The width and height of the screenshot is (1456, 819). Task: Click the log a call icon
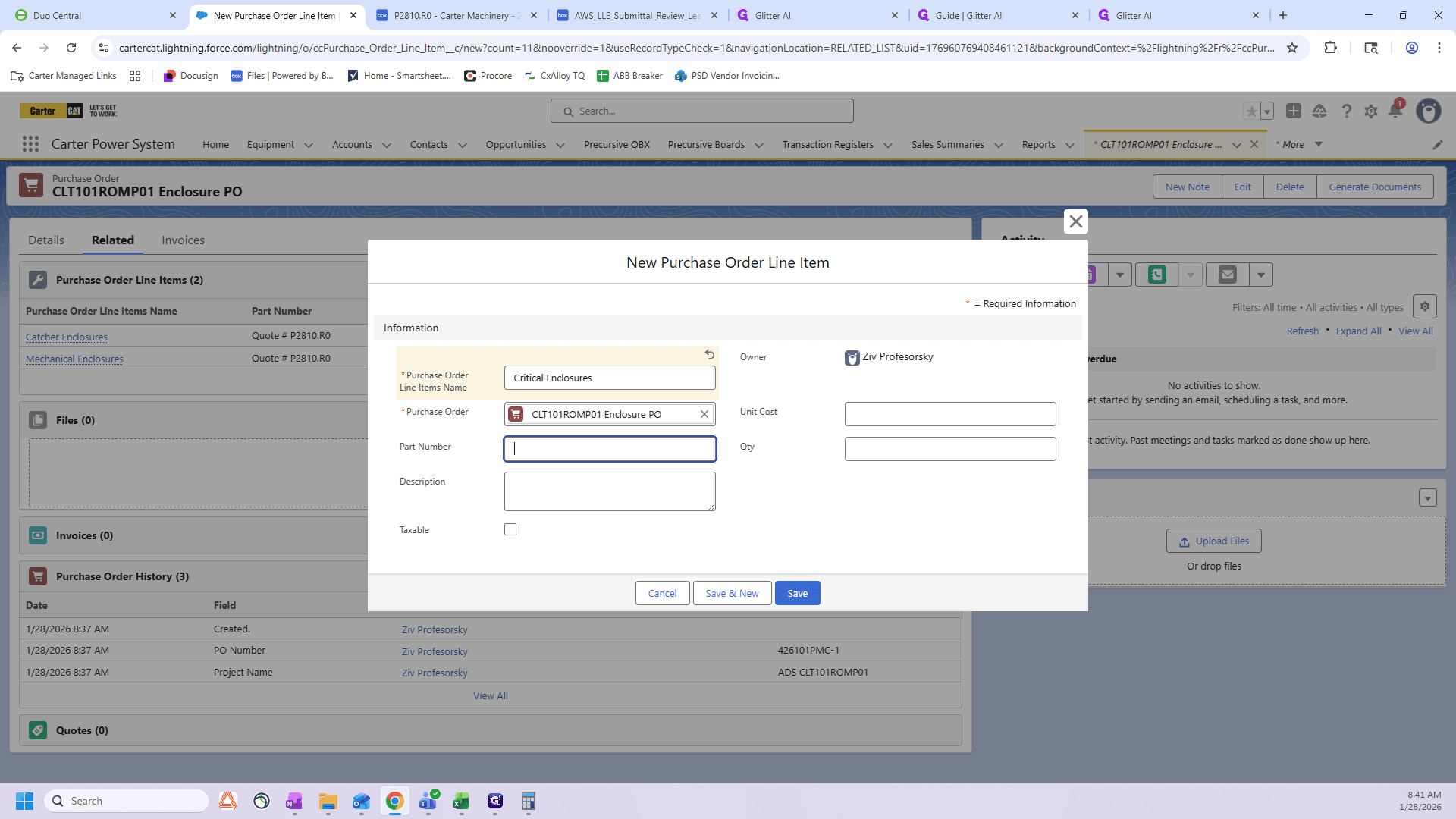point(1156,275)
